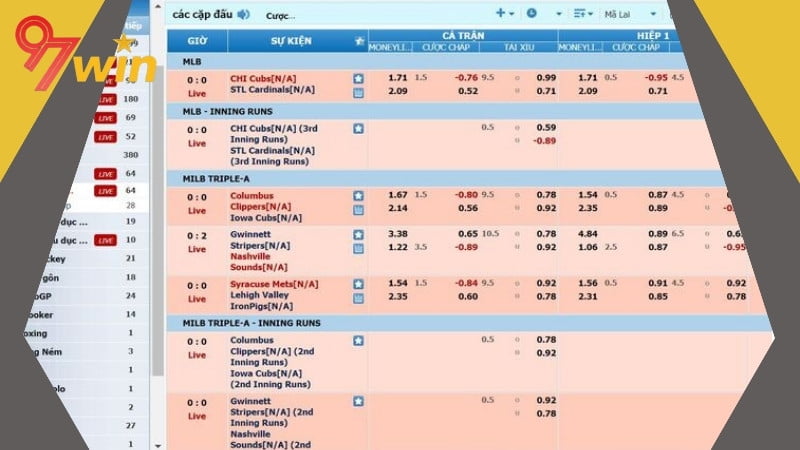Click the Columbus Clippers team name in MILB TRIPLE-A
Screen dimensions: 800x450
(x=260, y=201)
